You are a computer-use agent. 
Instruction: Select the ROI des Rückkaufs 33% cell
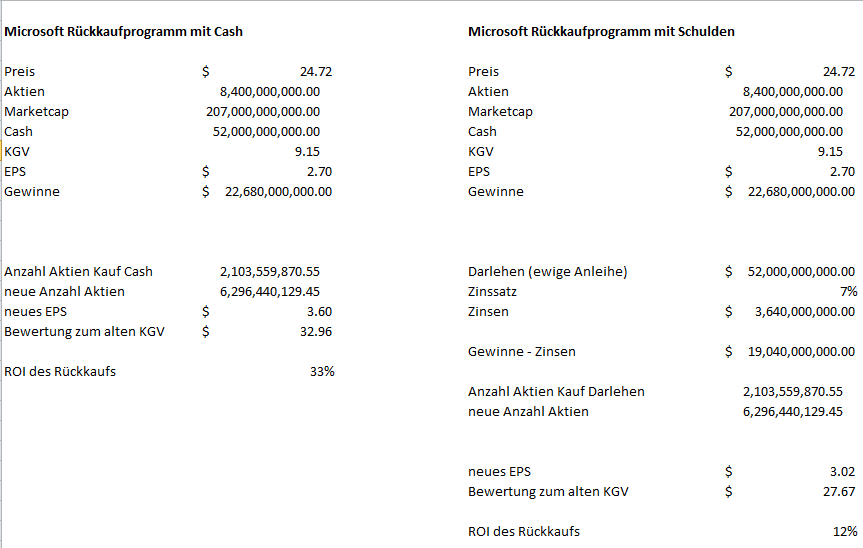322,371
